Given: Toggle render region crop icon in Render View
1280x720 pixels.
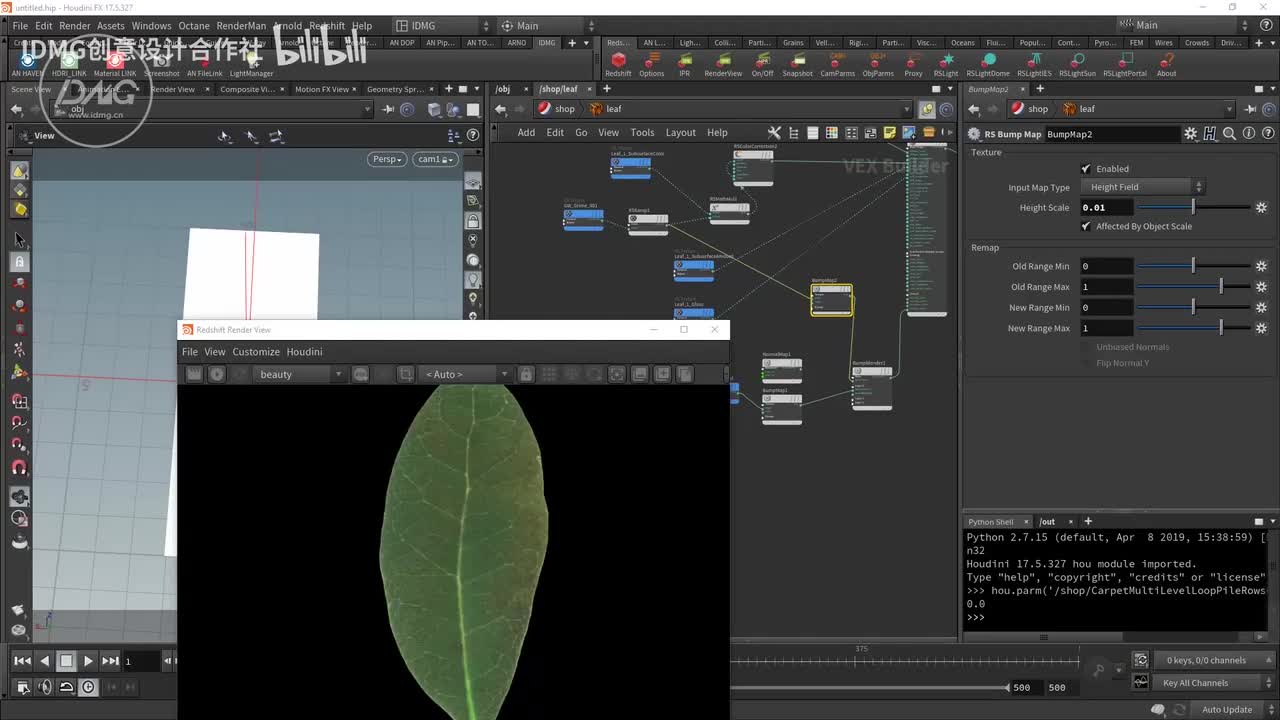Looking at the screenshot, I should 405,374.
